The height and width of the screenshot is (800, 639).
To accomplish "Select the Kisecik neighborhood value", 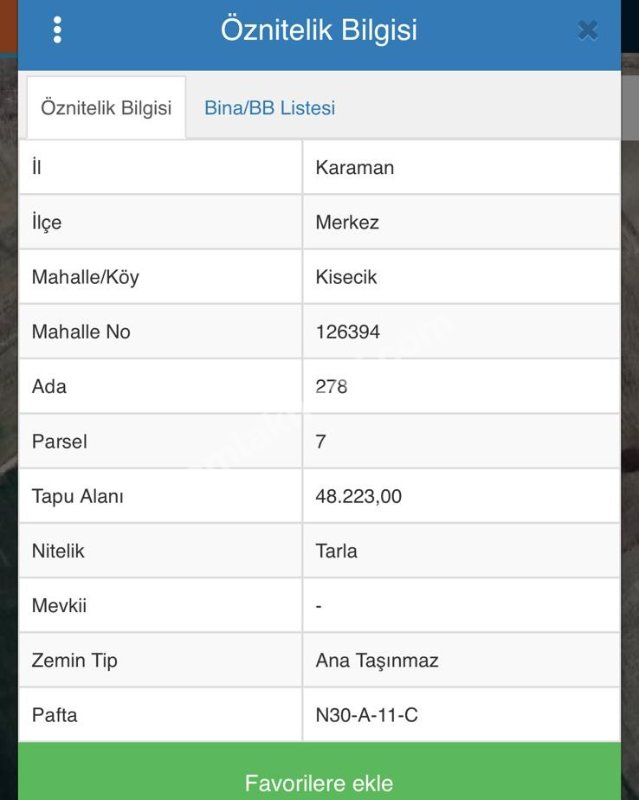I will tap(346, 277).
